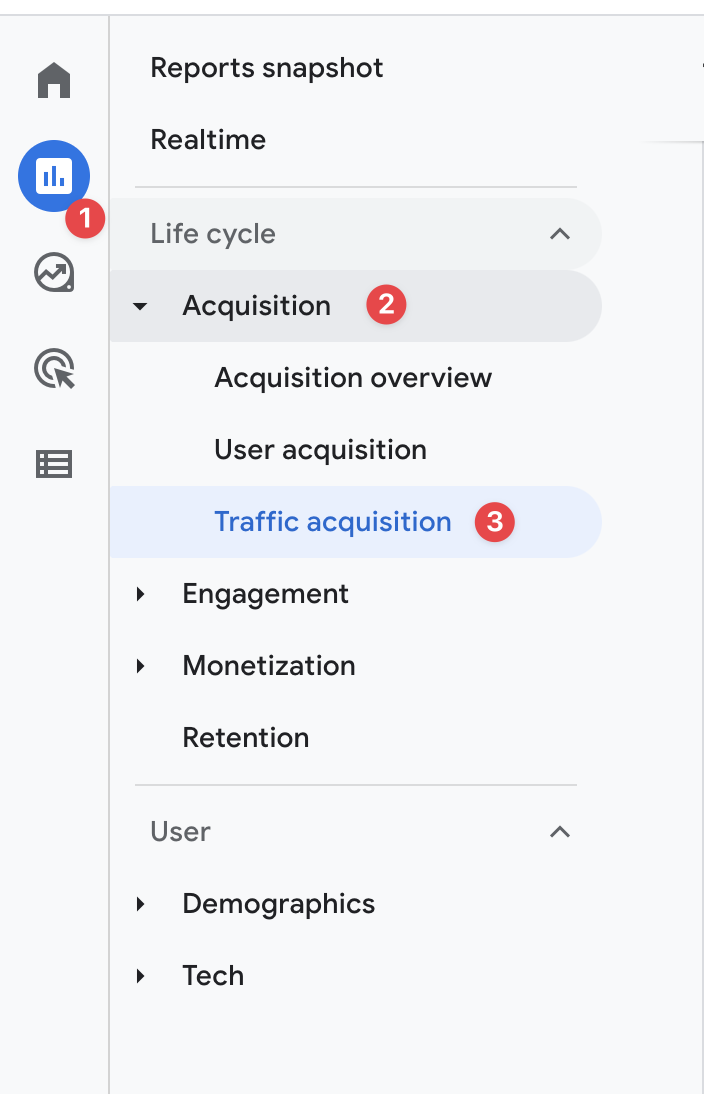704x1094 pixels.
Task: Collapse the Life cycle section chevron
Action: tap(560, 234)
